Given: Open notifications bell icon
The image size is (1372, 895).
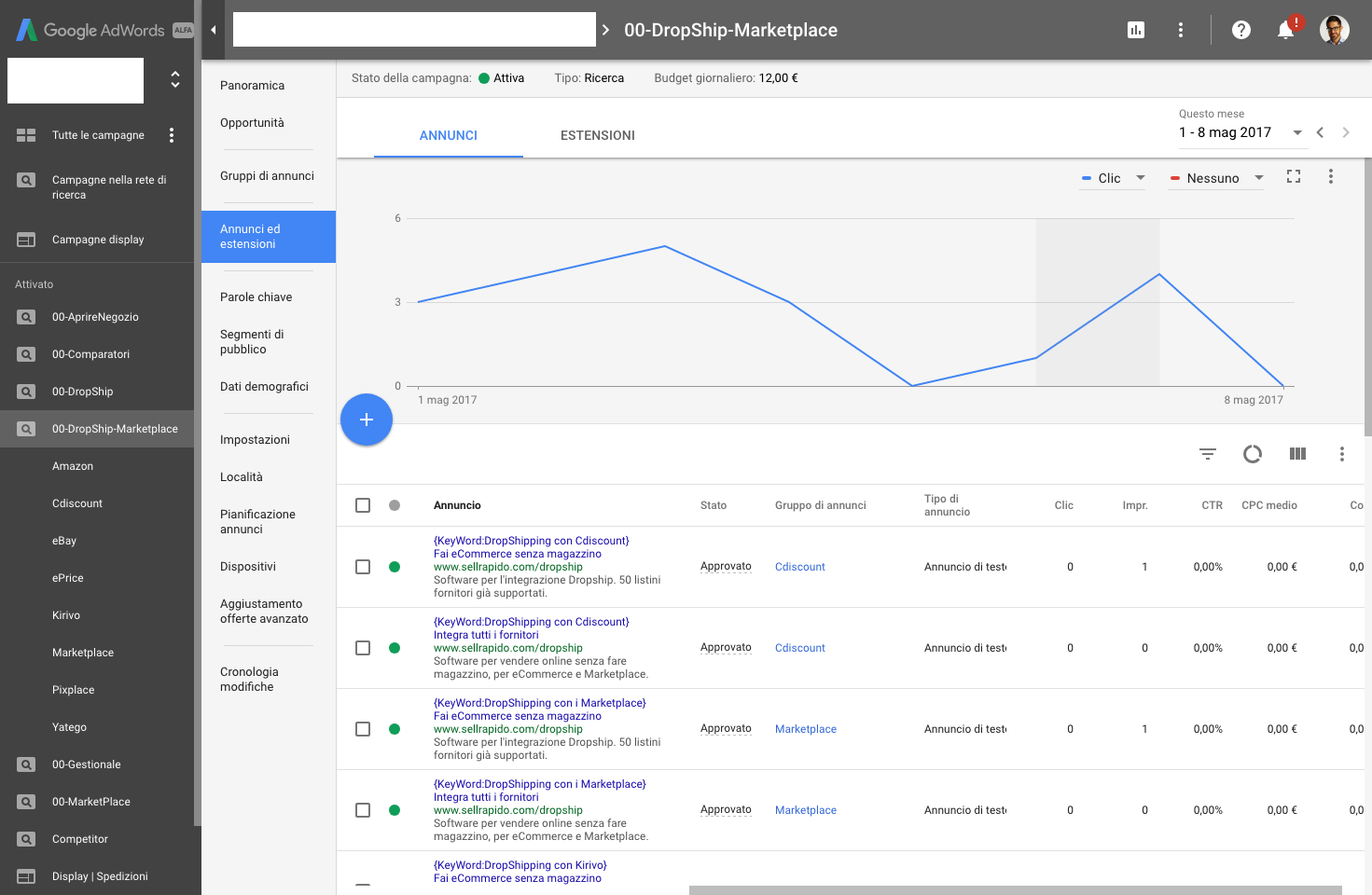Looking at the screenshot, I should coord(1286,30).
